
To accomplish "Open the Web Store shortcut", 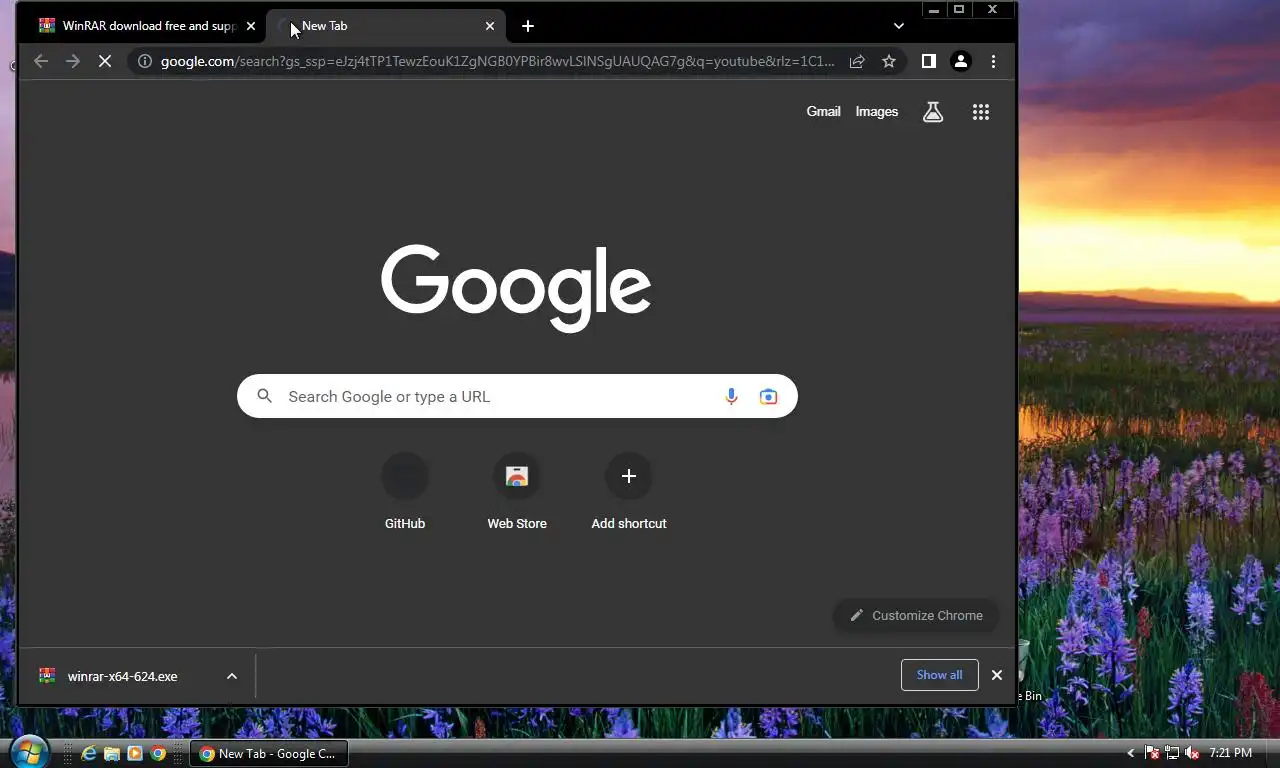I will click(517, 492).
